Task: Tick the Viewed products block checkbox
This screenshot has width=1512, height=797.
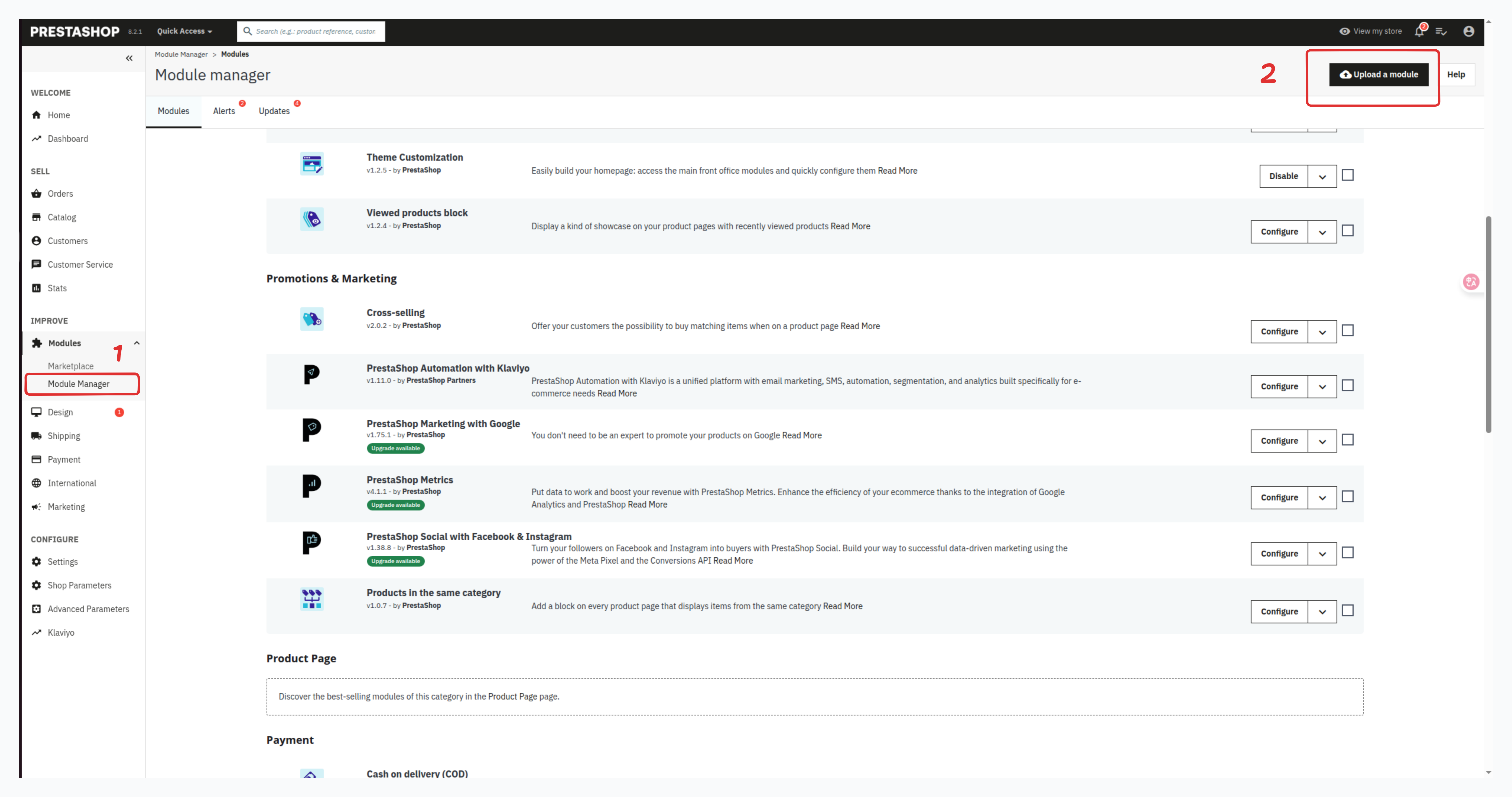Action: pyautogui.click(x=1348, y=231)
